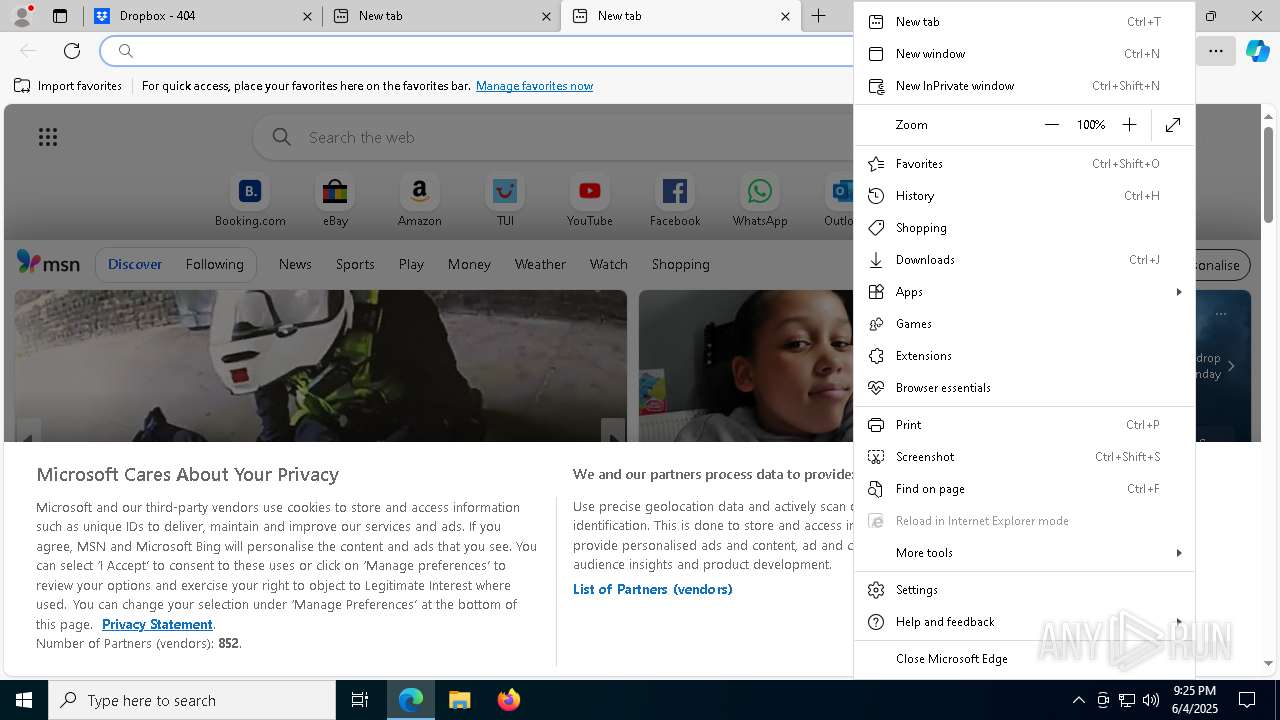The height and width of the screenshot is (720, 1280).
Task: Open the YouTube quick link
Action: (x=590, y=201)
